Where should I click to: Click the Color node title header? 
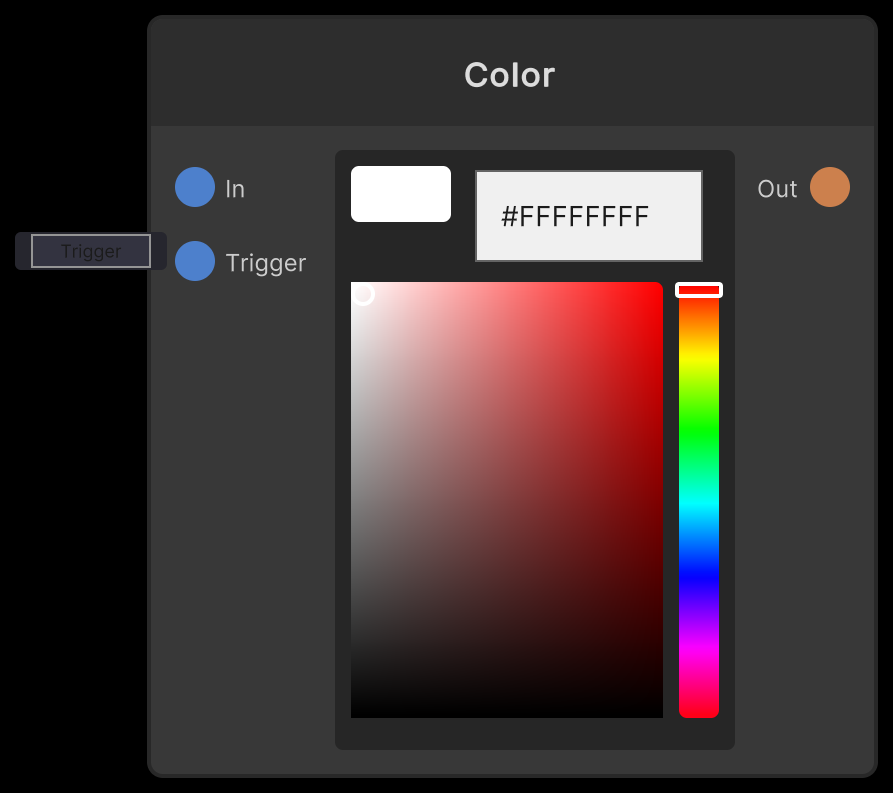[509, 74]
